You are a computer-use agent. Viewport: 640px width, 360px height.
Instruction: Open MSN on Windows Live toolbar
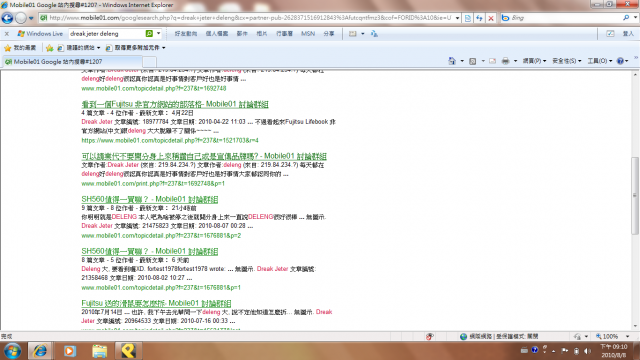pos(308,34)
